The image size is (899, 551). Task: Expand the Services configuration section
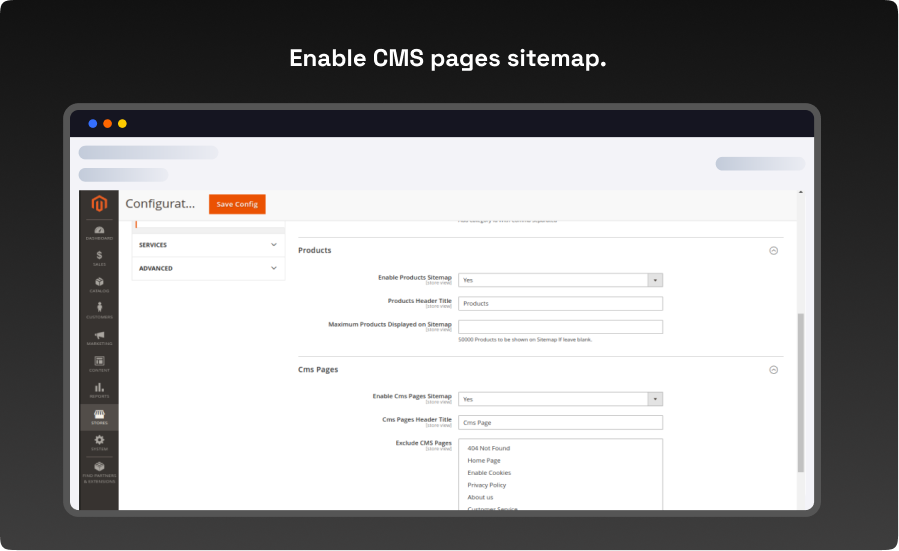(208, 245)
